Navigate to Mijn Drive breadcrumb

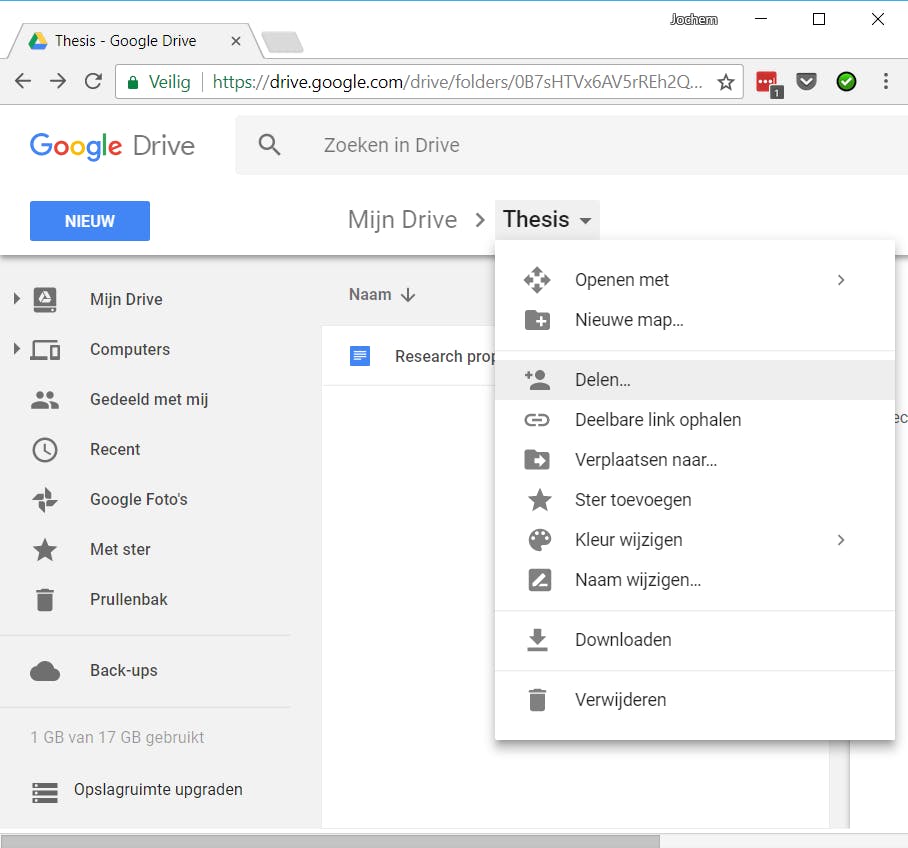click(402, 220)
